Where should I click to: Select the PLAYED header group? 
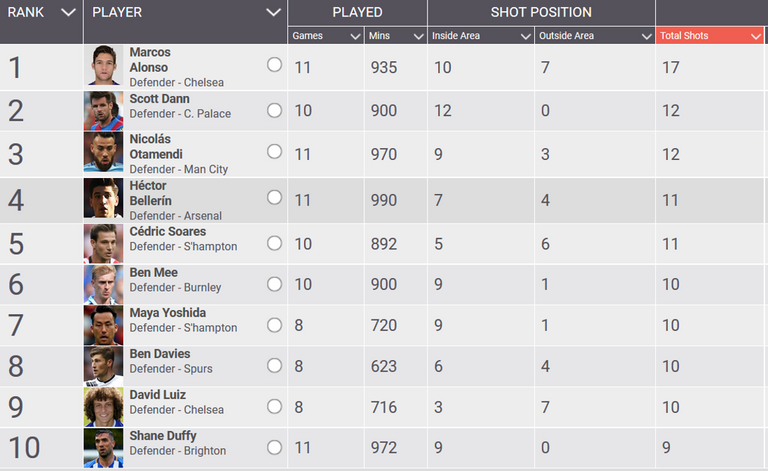pyautogui.click(x=358, y=12)
